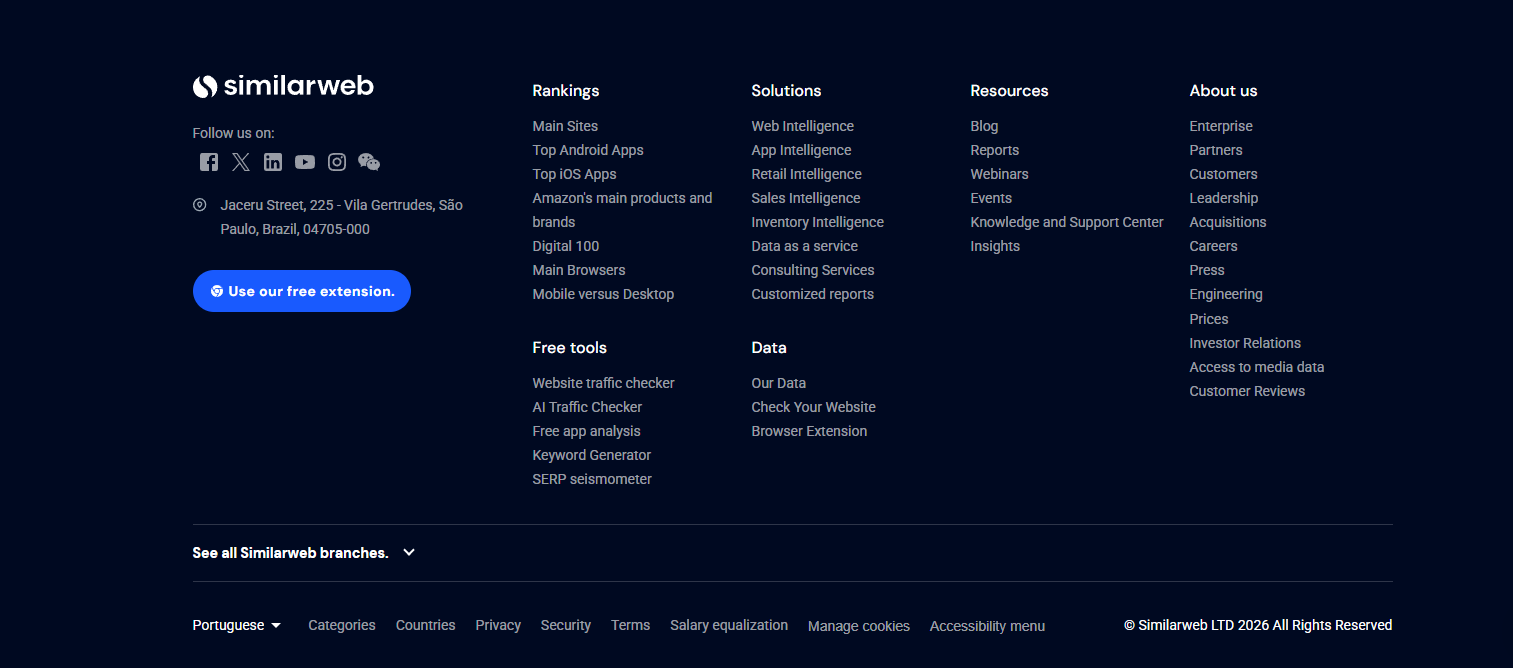The height and width of the screenshot is (668, 1513).
Task: Open the Prices link
Action: (1209, 319)
